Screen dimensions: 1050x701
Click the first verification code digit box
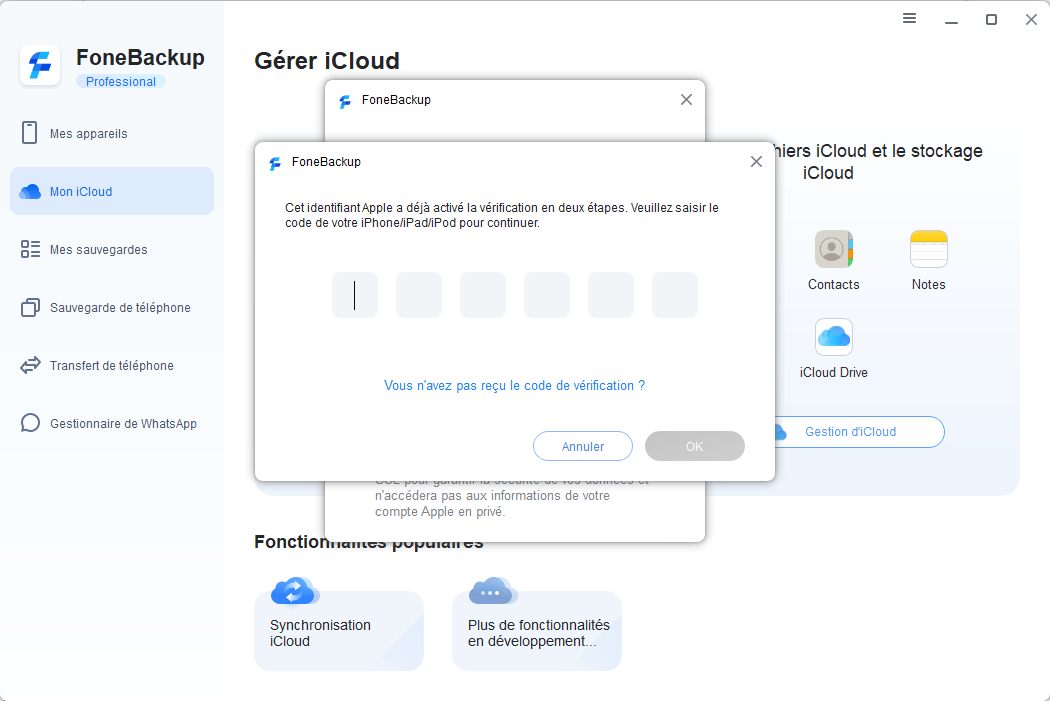[x=355, y=295]
